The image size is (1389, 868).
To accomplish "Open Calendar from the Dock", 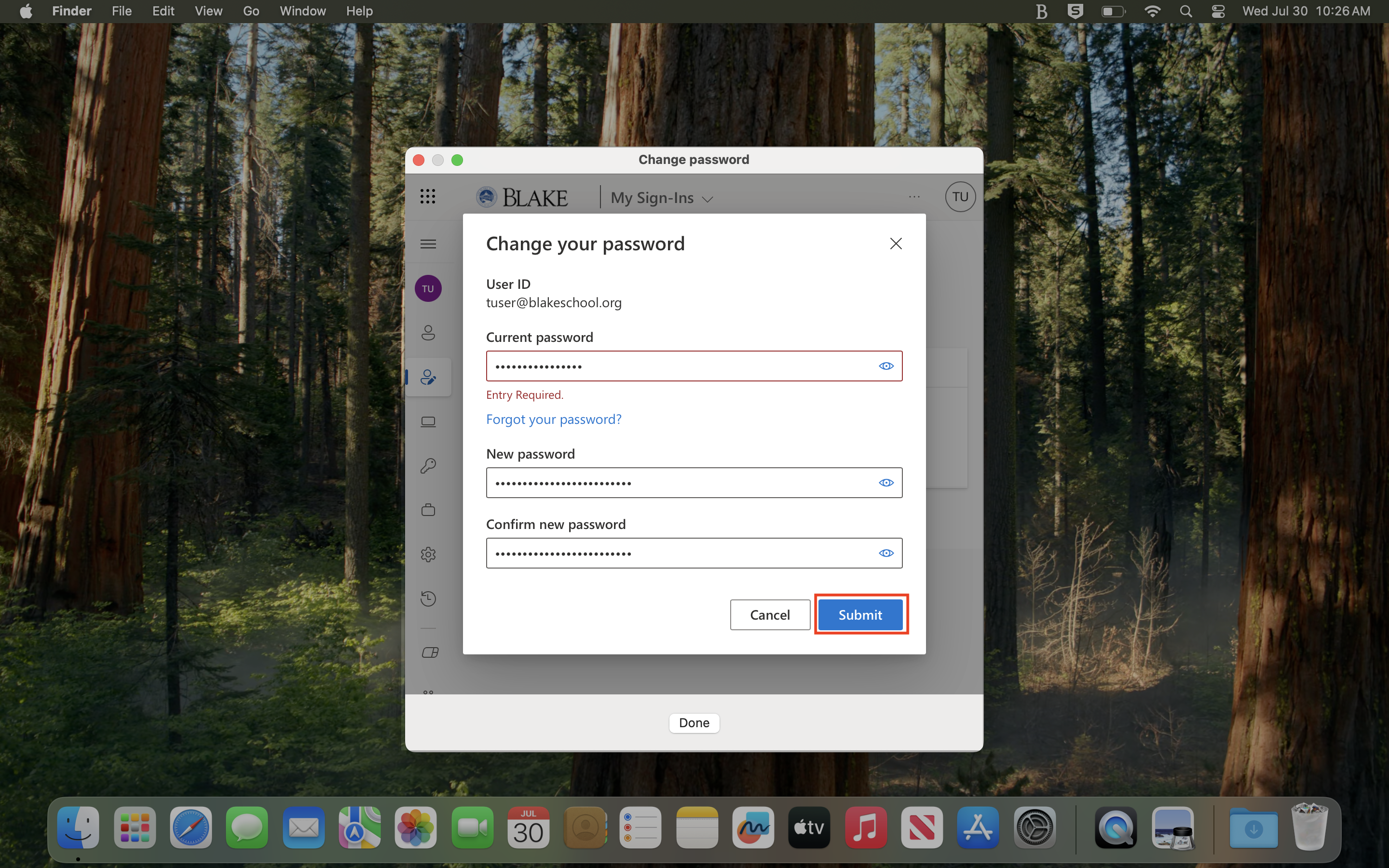I will point(528,827).
